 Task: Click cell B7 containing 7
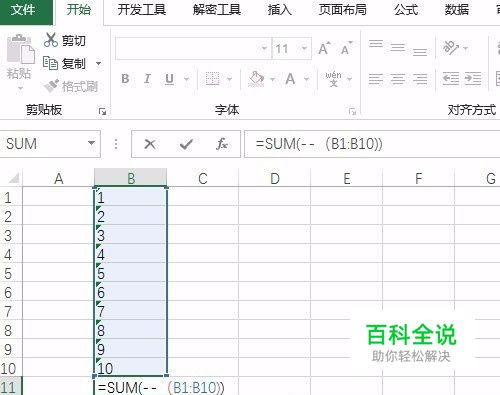131,311
